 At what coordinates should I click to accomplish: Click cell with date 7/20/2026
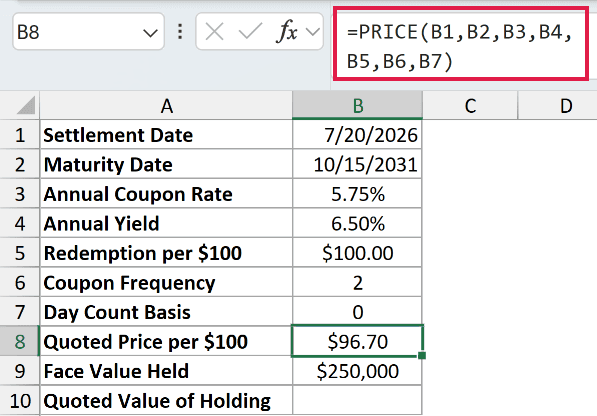pos(358,135)
